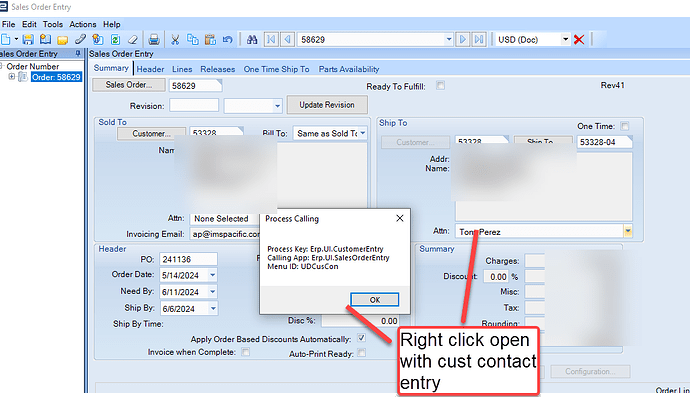Image resolution: width=690 pixels, height=397 pixels.
Task: Click the Discount percent field showing 0.00
Action: (x=496, y=276)
